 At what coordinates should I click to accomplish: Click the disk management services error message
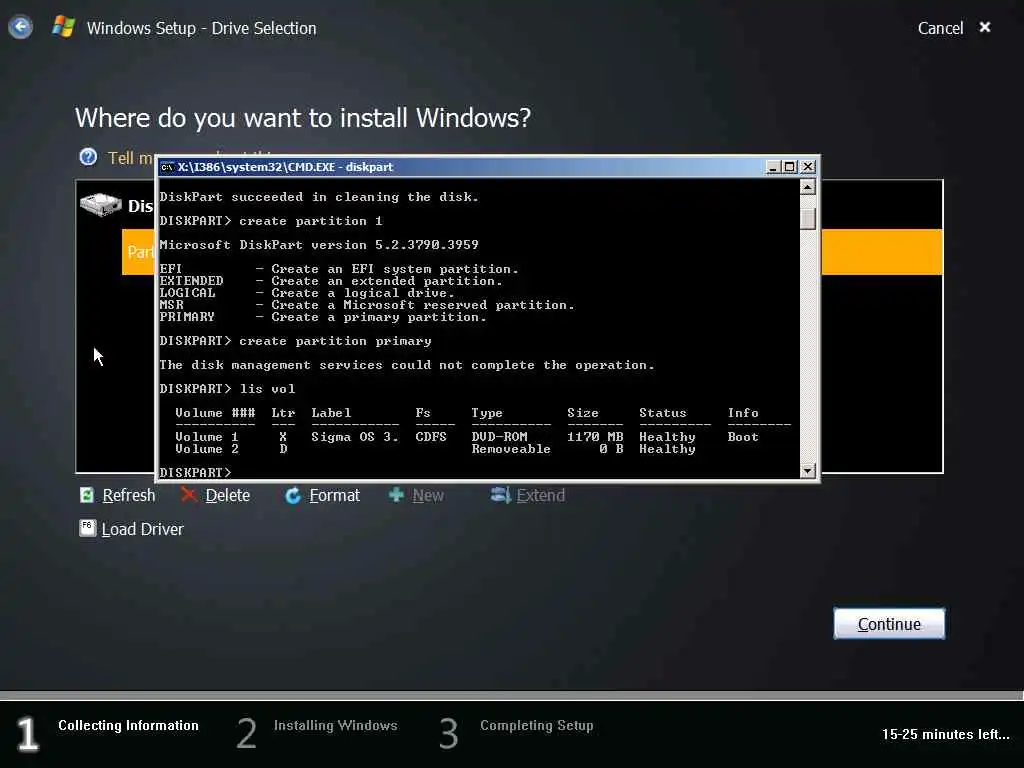tap(407, 365)
